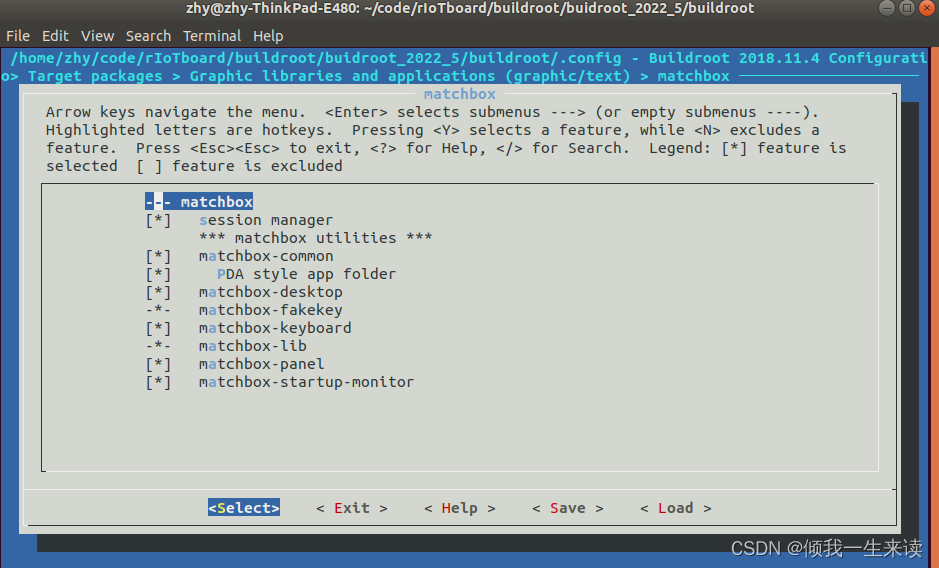Click the matchbox-desktop label

tap(271, 292)
